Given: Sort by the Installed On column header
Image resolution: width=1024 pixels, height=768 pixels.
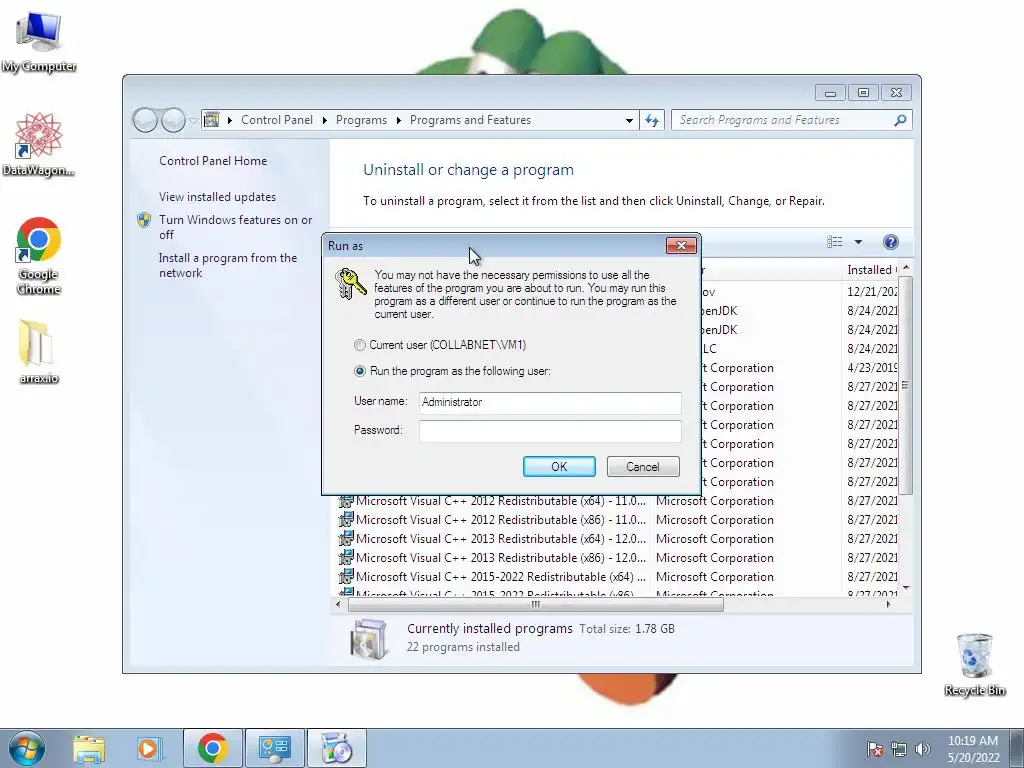Looking at the screenshot, I should [872, 270].
